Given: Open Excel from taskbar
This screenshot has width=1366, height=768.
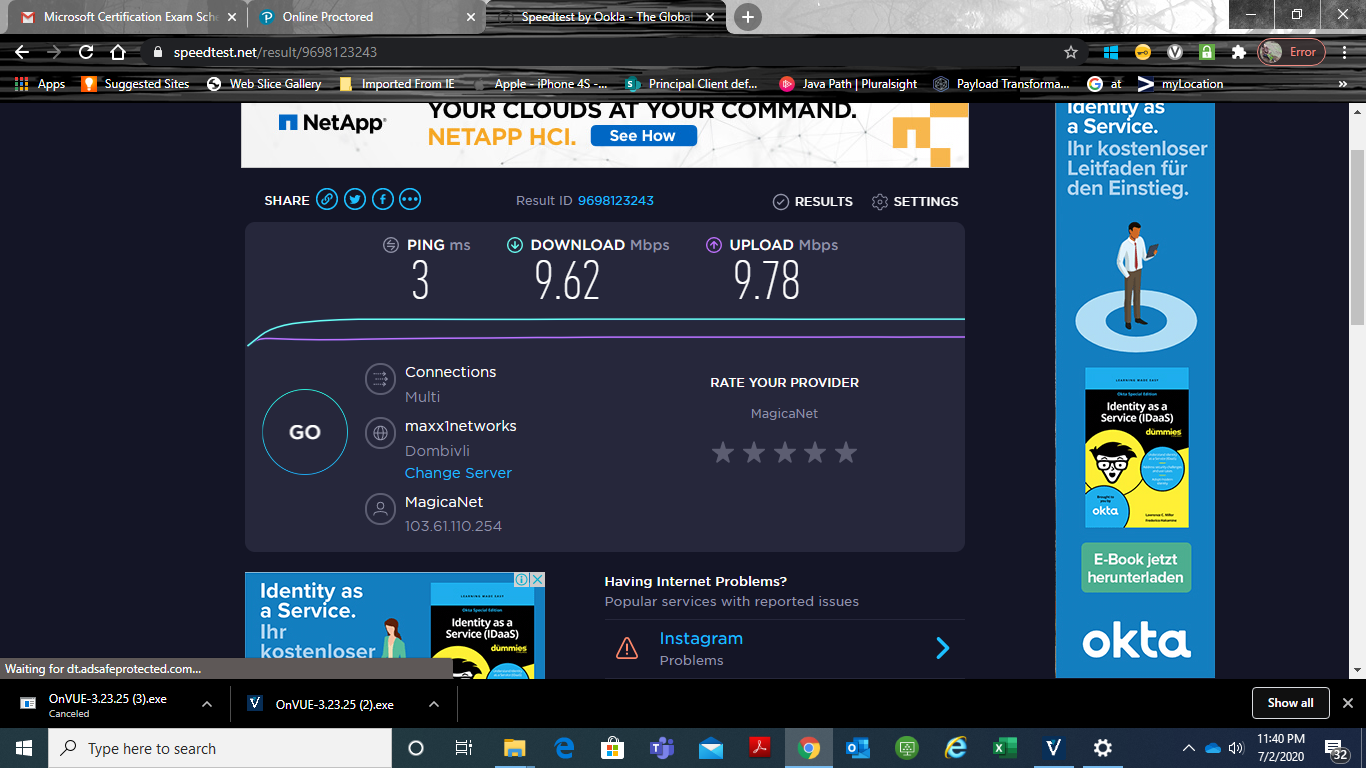Looking at the screenshot, I should (1005, 748).
